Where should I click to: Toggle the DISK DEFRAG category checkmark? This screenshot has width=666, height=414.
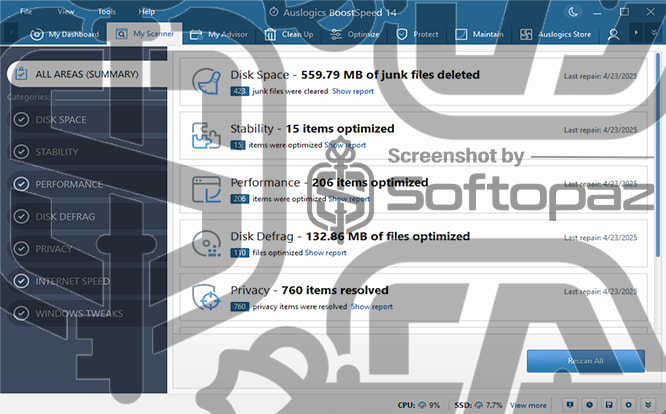tap(21, 216)
